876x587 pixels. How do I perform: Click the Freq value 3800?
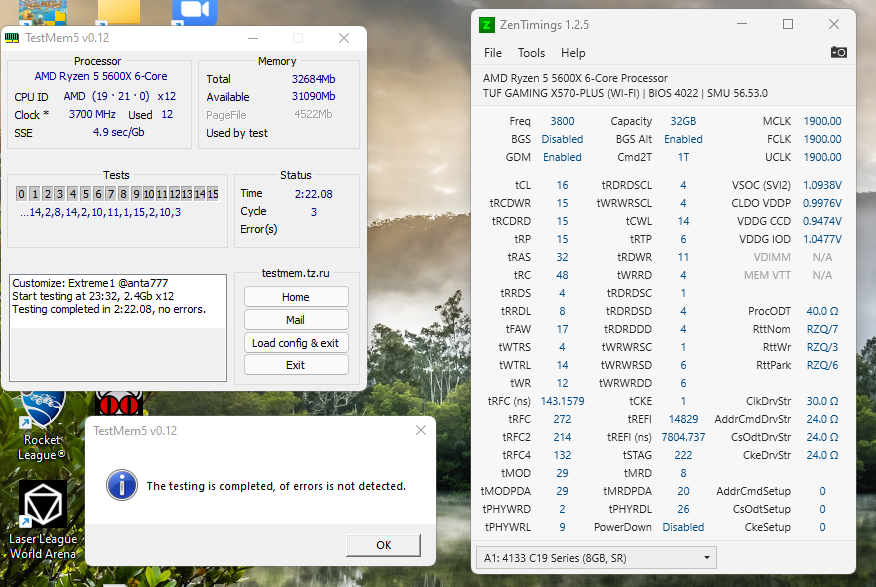click(x=562, y=121)
